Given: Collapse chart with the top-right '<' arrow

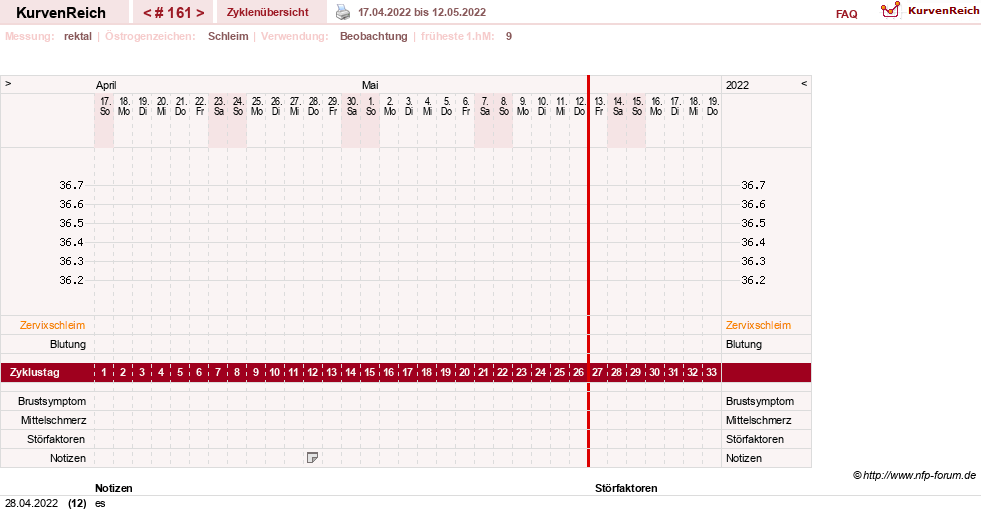Looking at the screenshot, I should click(x=804, y=83).
